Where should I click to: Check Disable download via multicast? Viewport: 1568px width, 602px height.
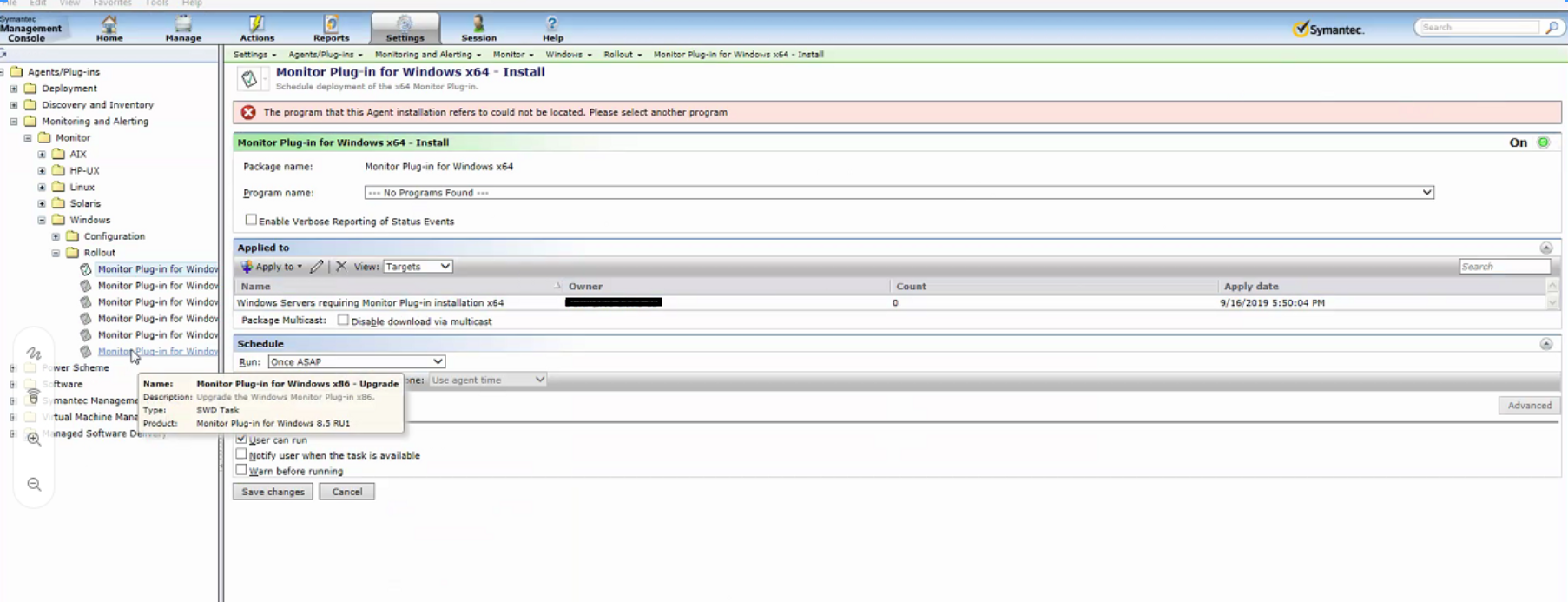coord(343,321)
